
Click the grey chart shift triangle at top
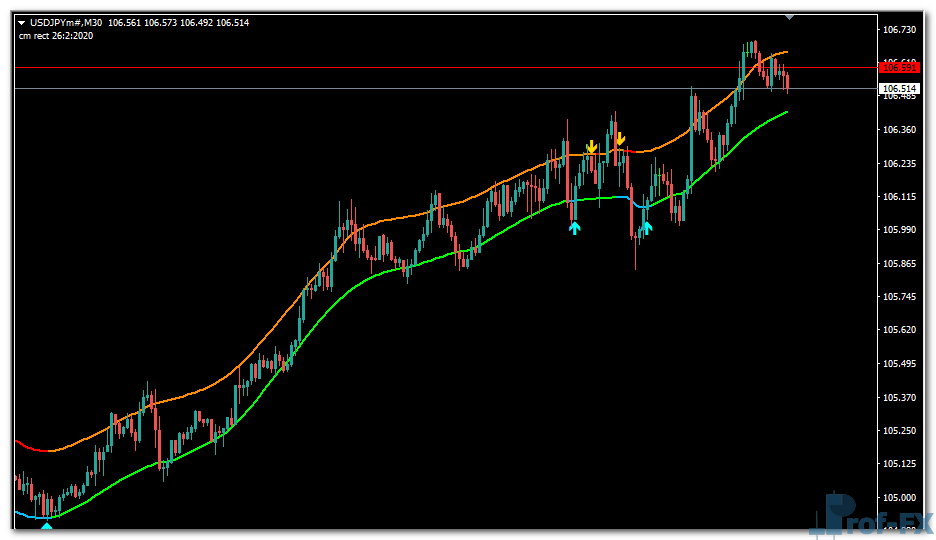[790, 17]
